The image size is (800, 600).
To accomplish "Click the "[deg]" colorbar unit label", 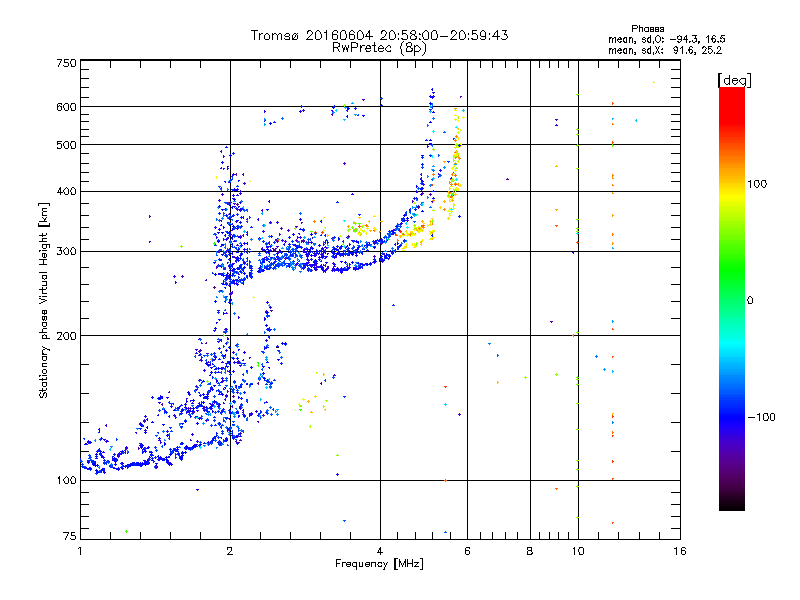I will pyautogui.click(x=734, y=80).
